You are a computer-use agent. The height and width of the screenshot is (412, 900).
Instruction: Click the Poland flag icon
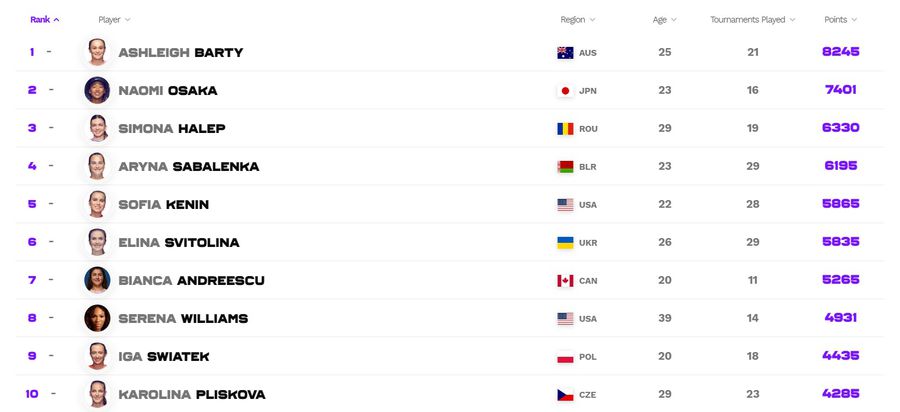click(565, 356)
